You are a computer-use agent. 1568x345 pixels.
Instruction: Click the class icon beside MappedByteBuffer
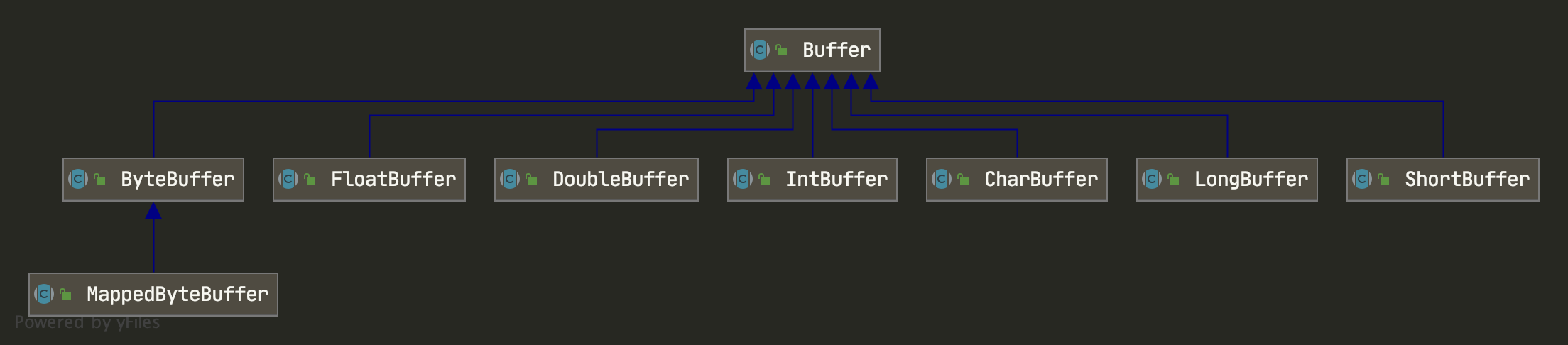tap(44, 294)
